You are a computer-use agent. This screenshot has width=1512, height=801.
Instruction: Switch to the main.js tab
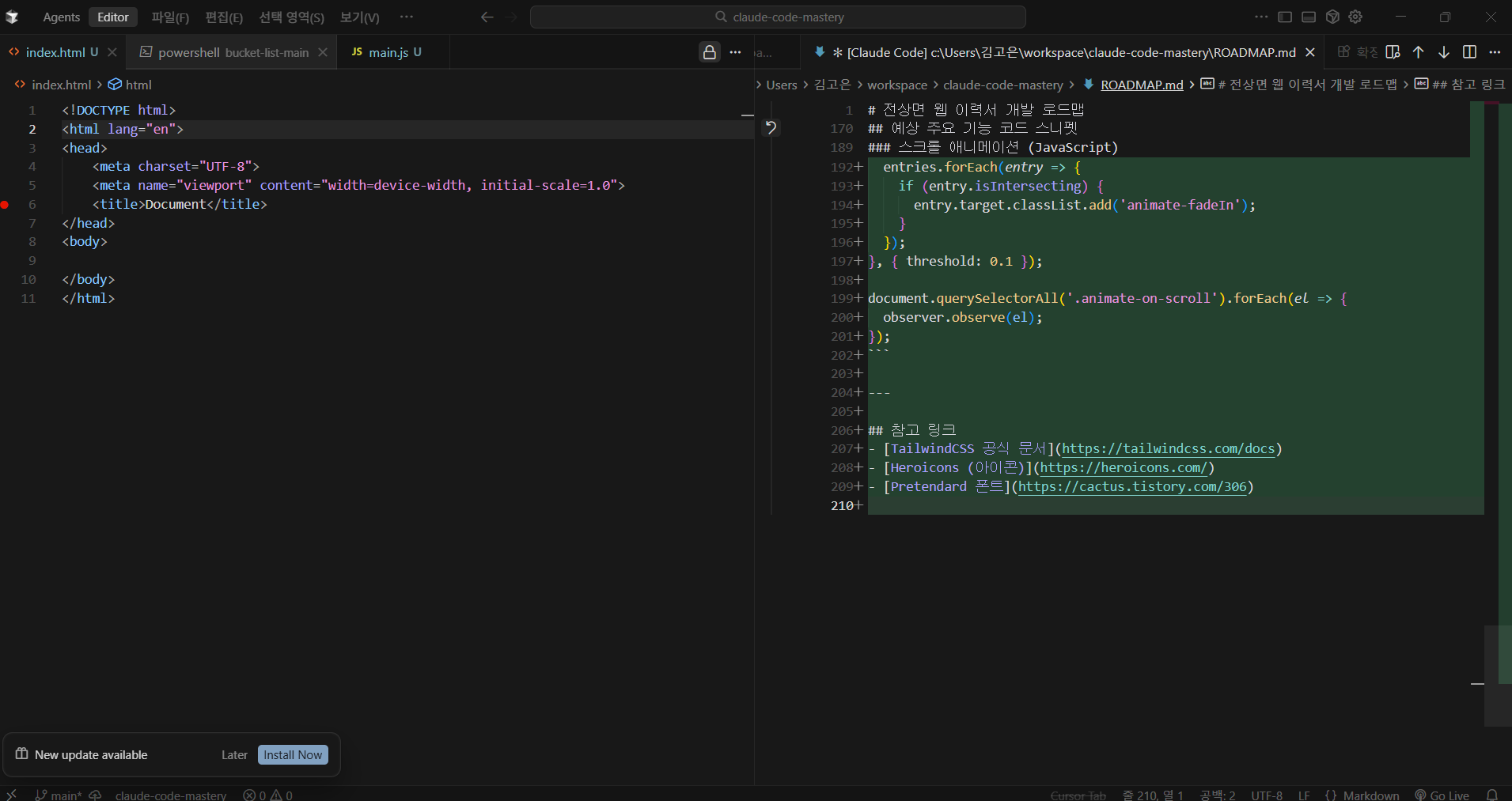click(388, 52)
